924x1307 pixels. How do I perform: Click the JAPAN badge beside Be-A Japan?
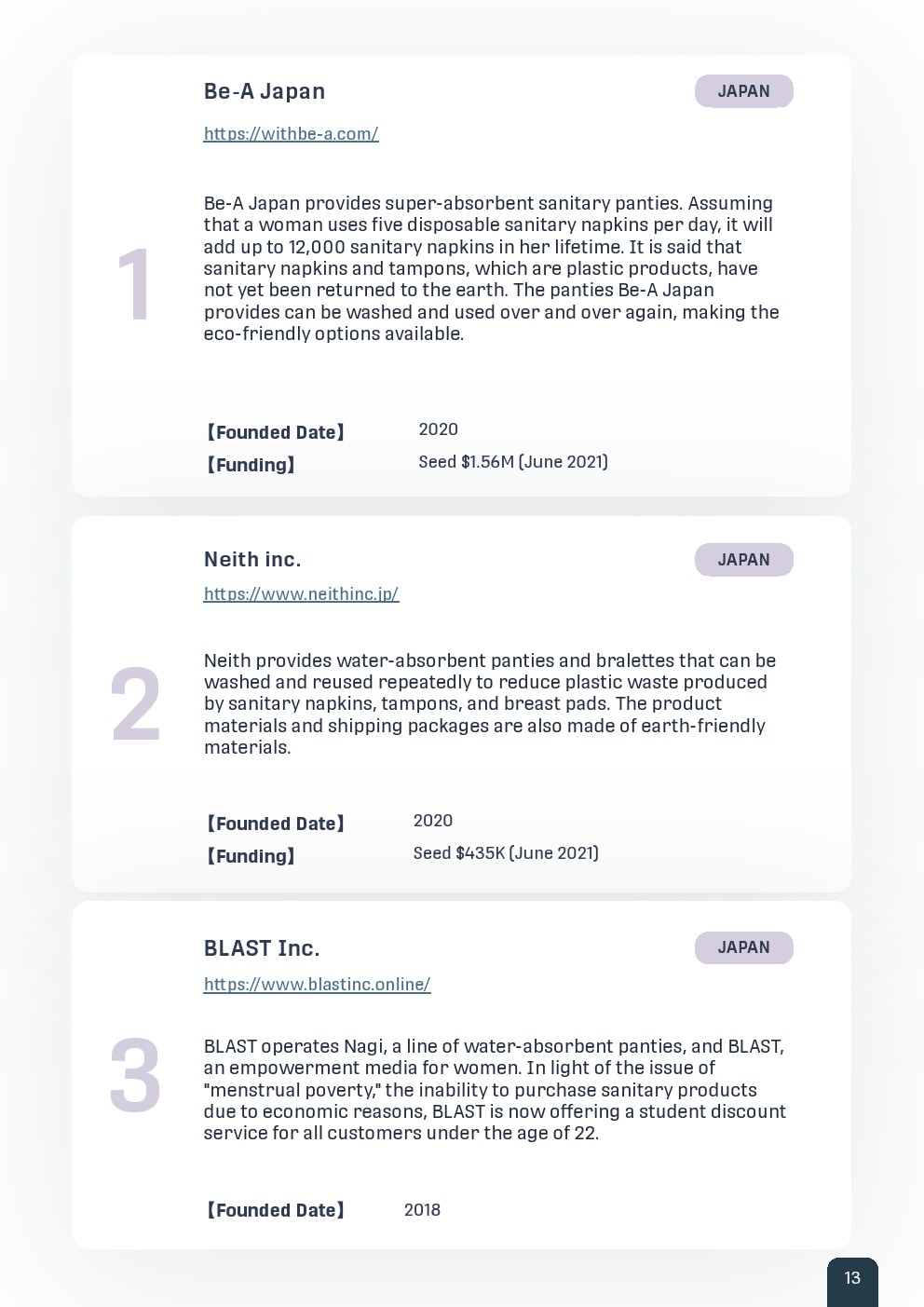743,91
